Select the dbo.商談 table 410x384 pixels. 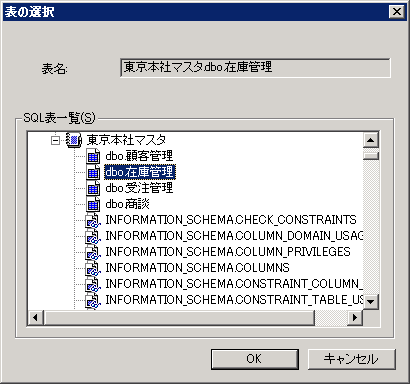[x=127, y=204]
